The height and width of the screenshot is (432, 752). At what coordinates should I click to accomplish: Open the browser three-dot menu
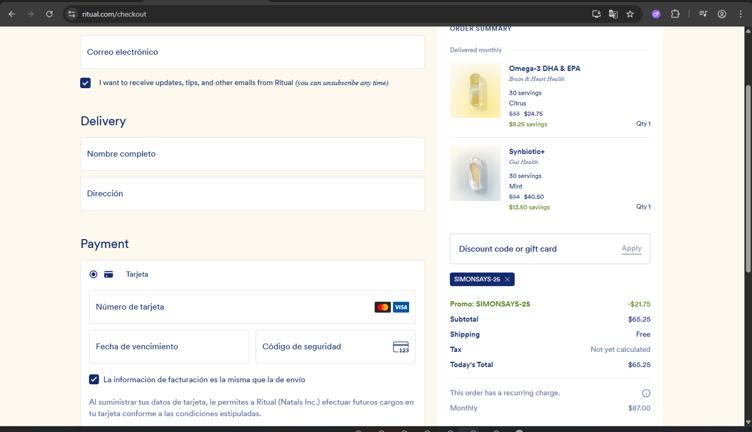point(740,14)
